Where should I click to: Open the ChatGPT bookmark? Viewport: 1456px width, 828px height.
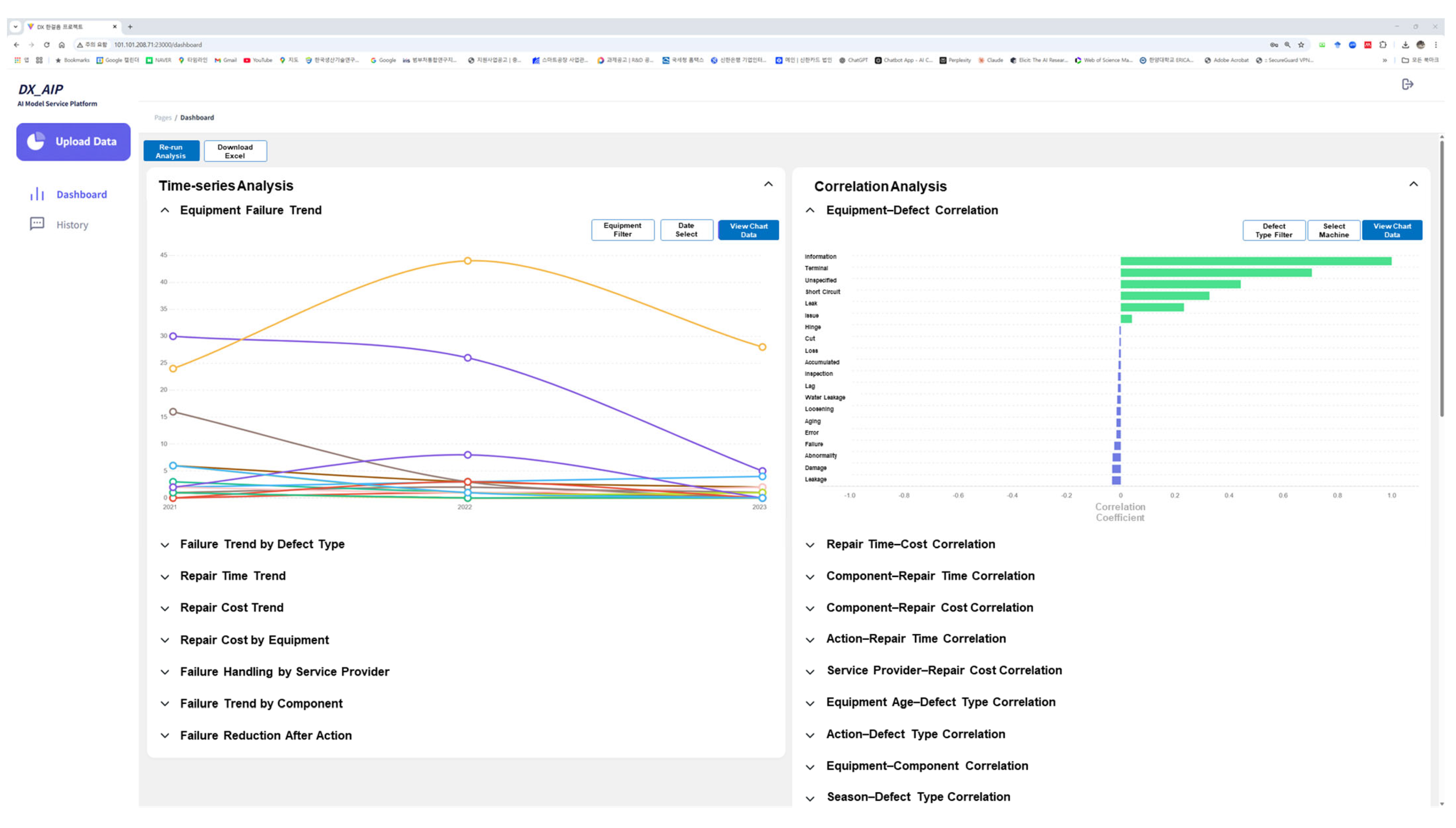(853, 60)
